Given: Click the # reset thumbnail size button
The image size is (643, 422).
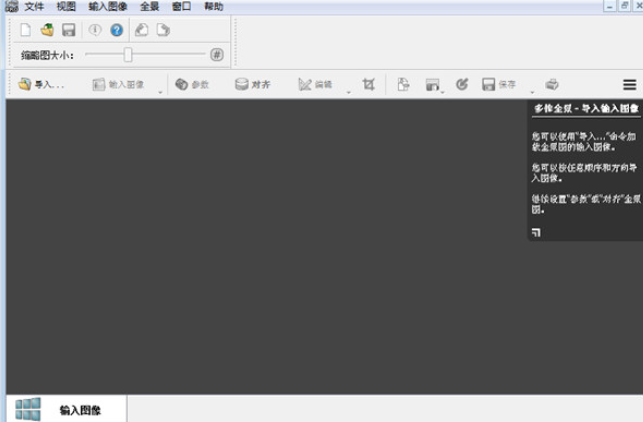Looking at the screenshot, I should (217, 55).
